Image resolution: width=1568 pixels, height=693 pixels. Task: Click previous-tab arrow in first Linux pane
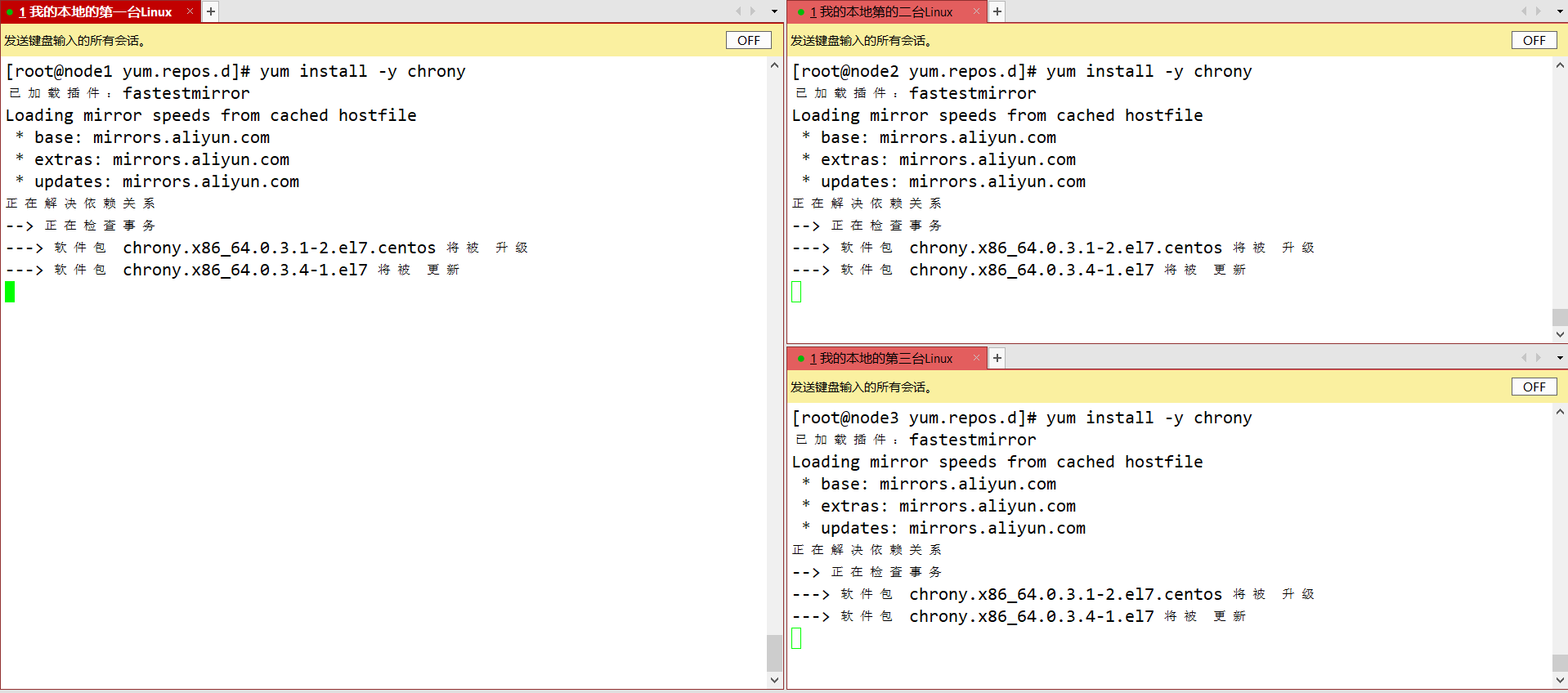pos(738,11)
